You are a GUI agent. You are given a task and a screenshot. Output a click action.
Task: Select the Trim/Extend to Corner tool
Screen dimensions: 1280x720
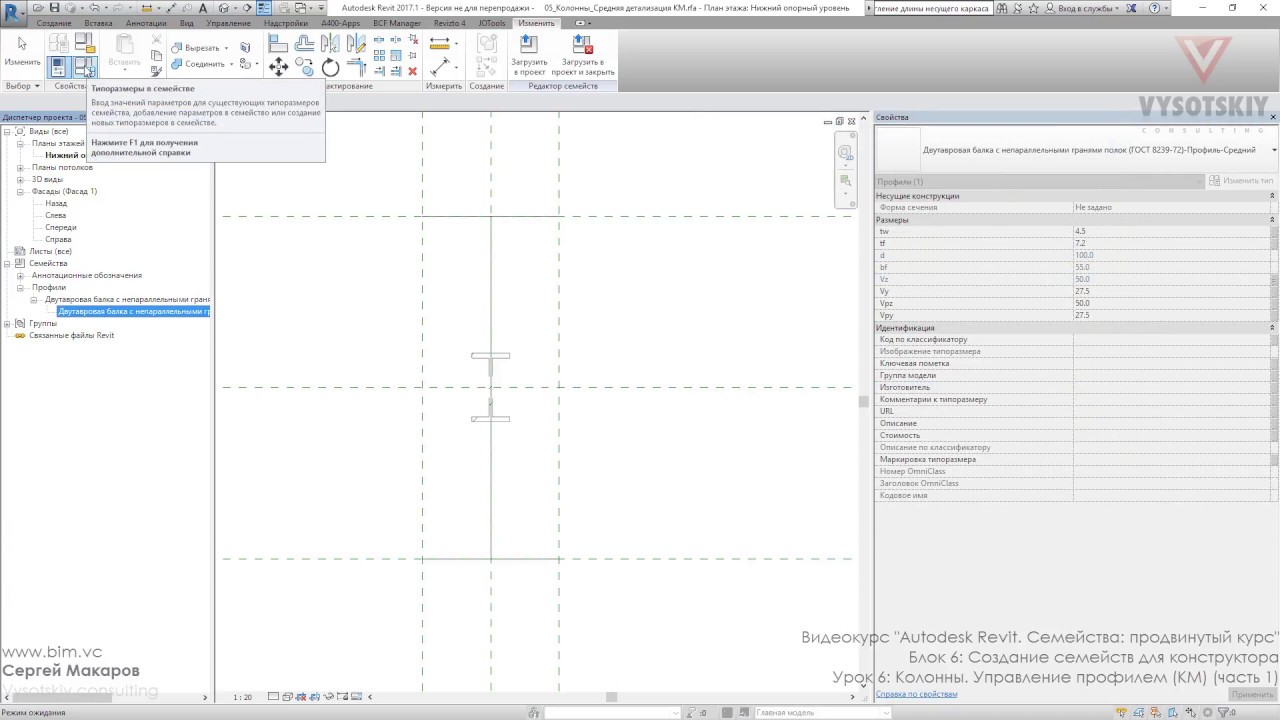click(x=356, y=67)
